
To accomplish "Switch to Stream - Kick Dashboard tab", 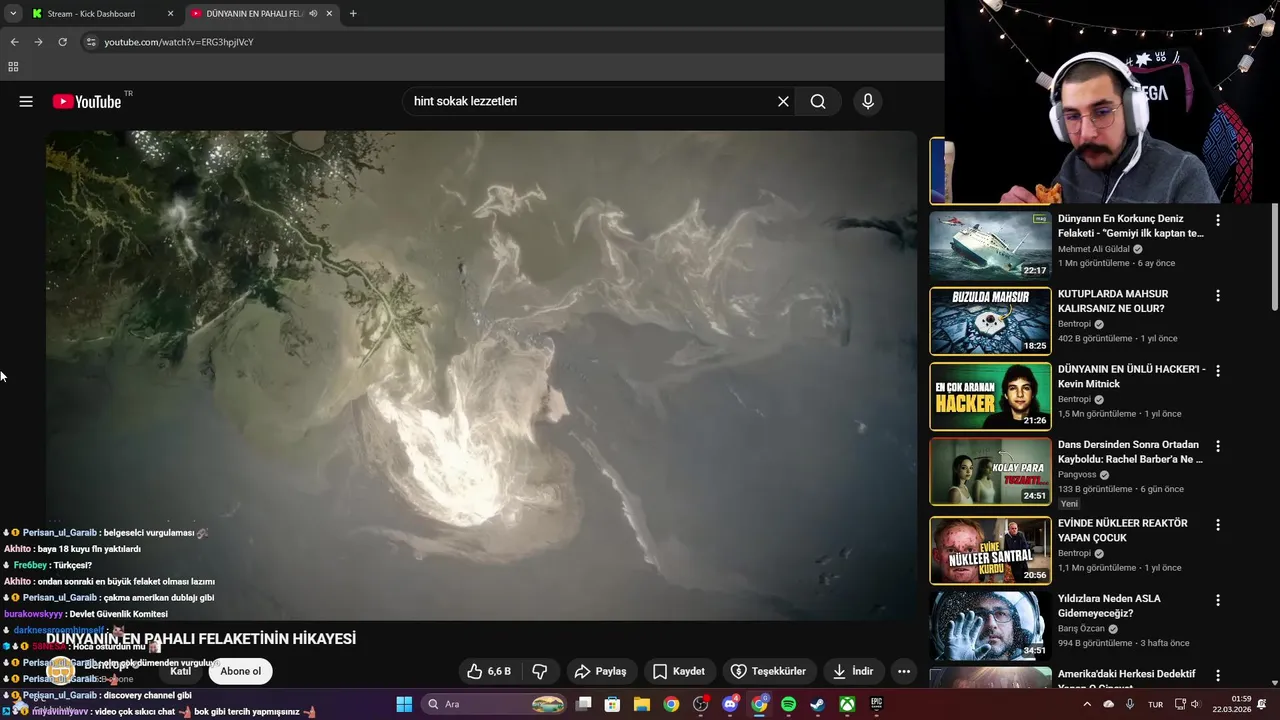I will [100, 14].
